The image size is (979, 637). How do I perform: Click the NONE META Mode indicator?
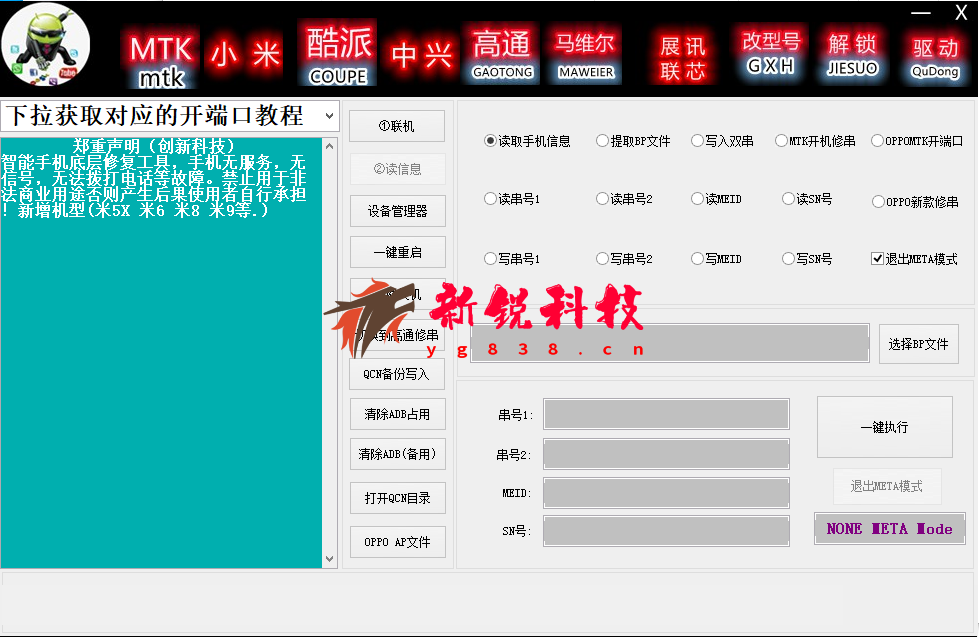coord(890,529)
